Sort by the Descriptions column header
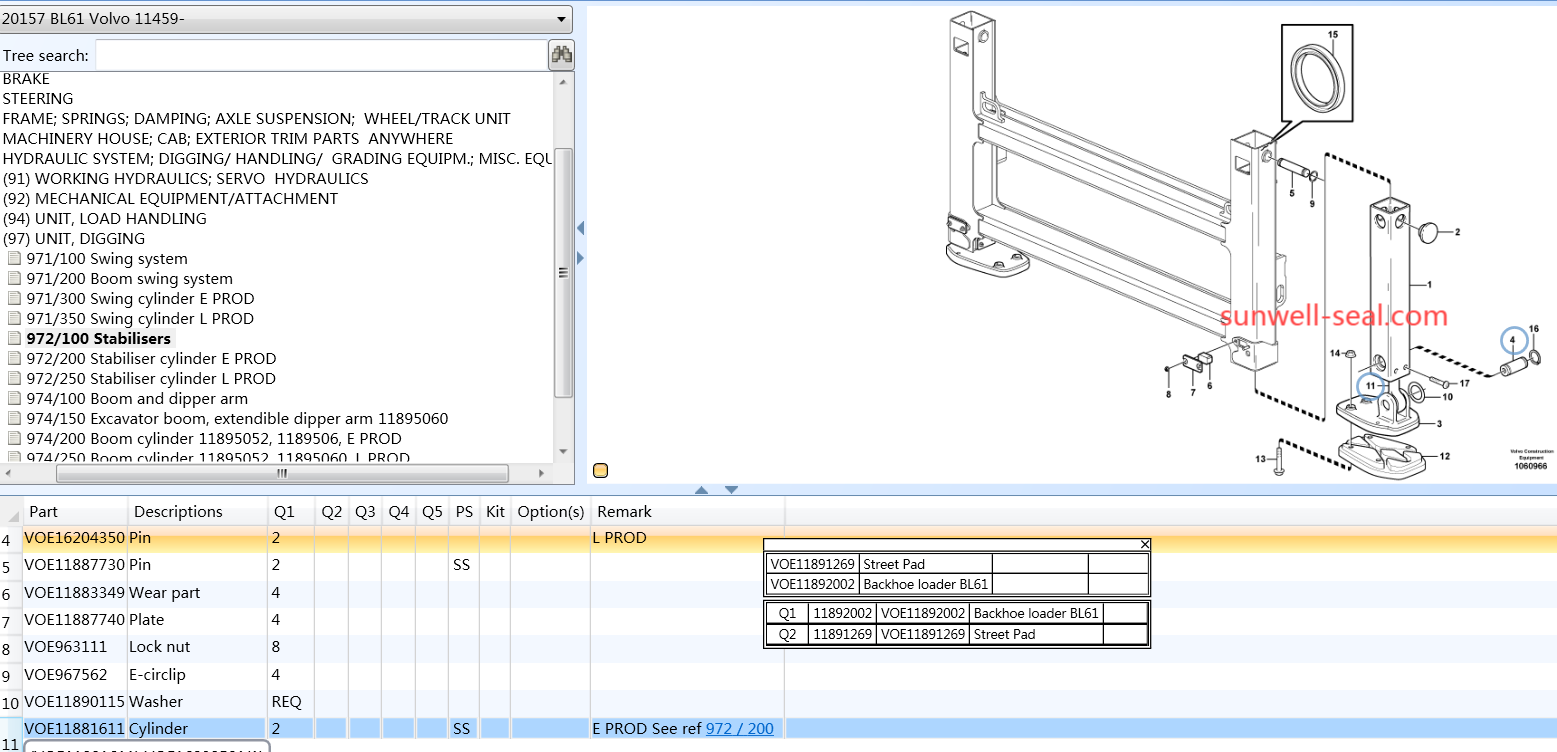 coord(178,511)
